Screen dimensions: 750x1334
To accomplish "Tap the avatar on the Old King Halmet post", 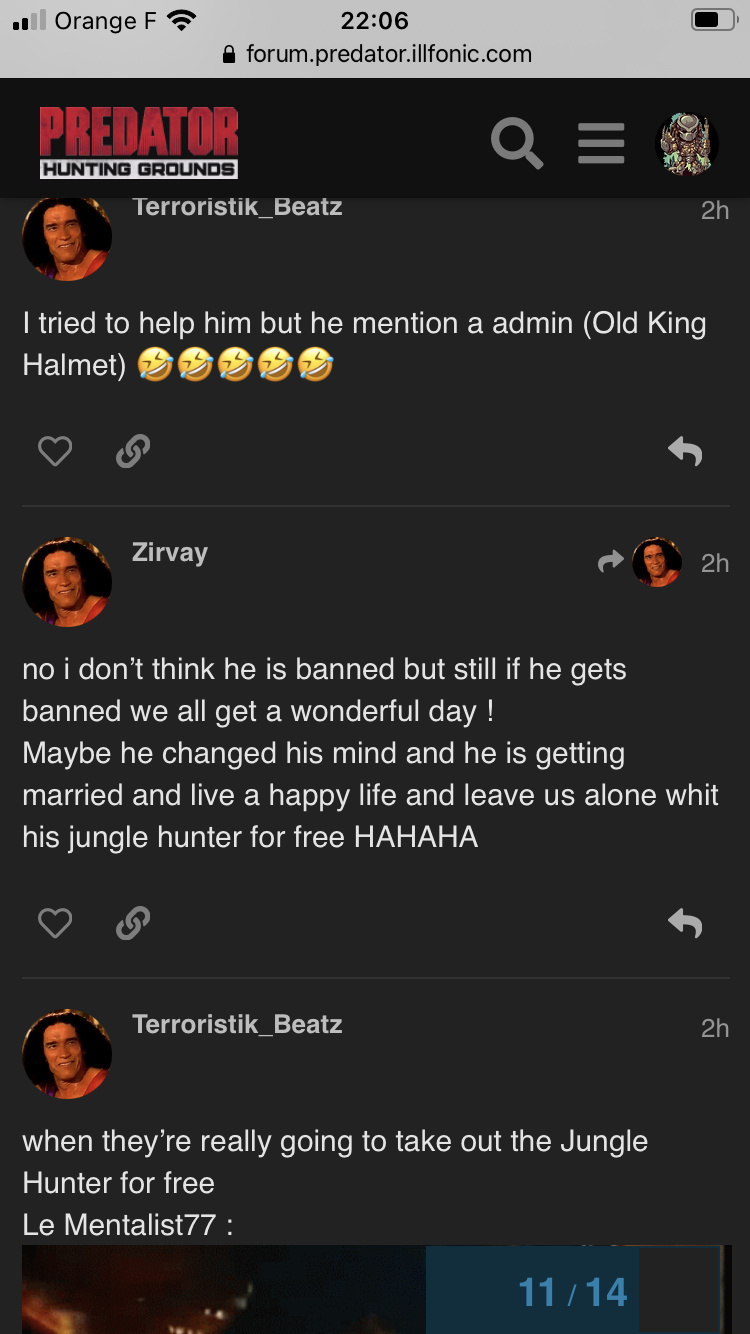I will [x=67, y=238].
